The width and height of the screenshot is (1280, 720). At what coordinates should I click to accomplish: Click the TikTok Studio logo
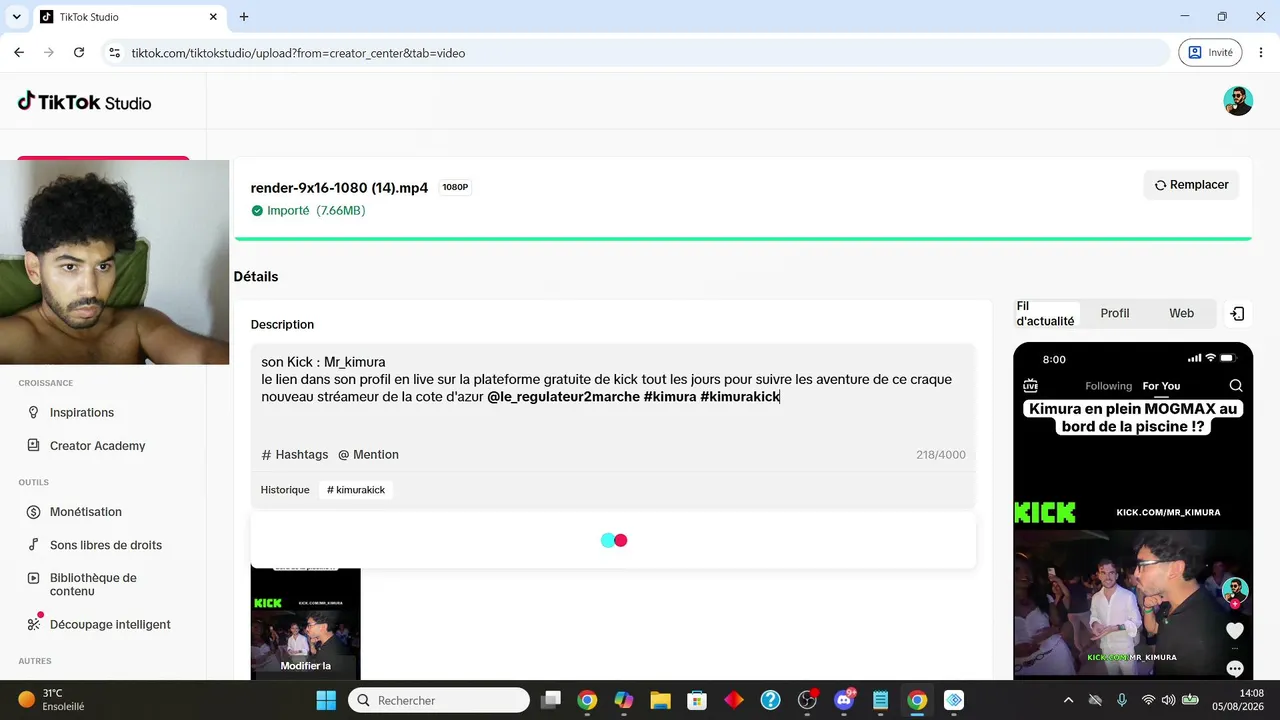click(85, 101)
